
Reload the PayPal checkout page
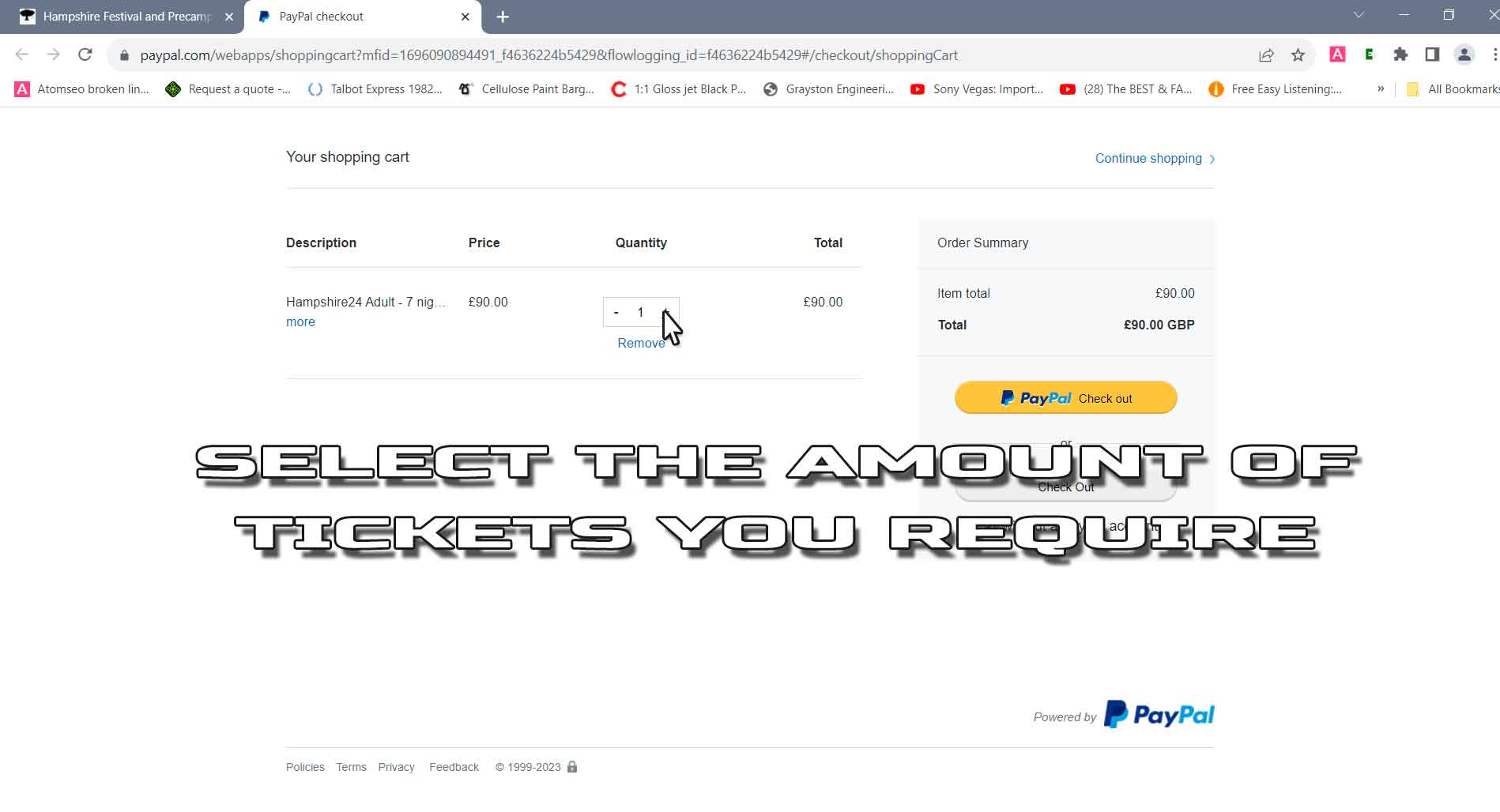click(85, 55)
